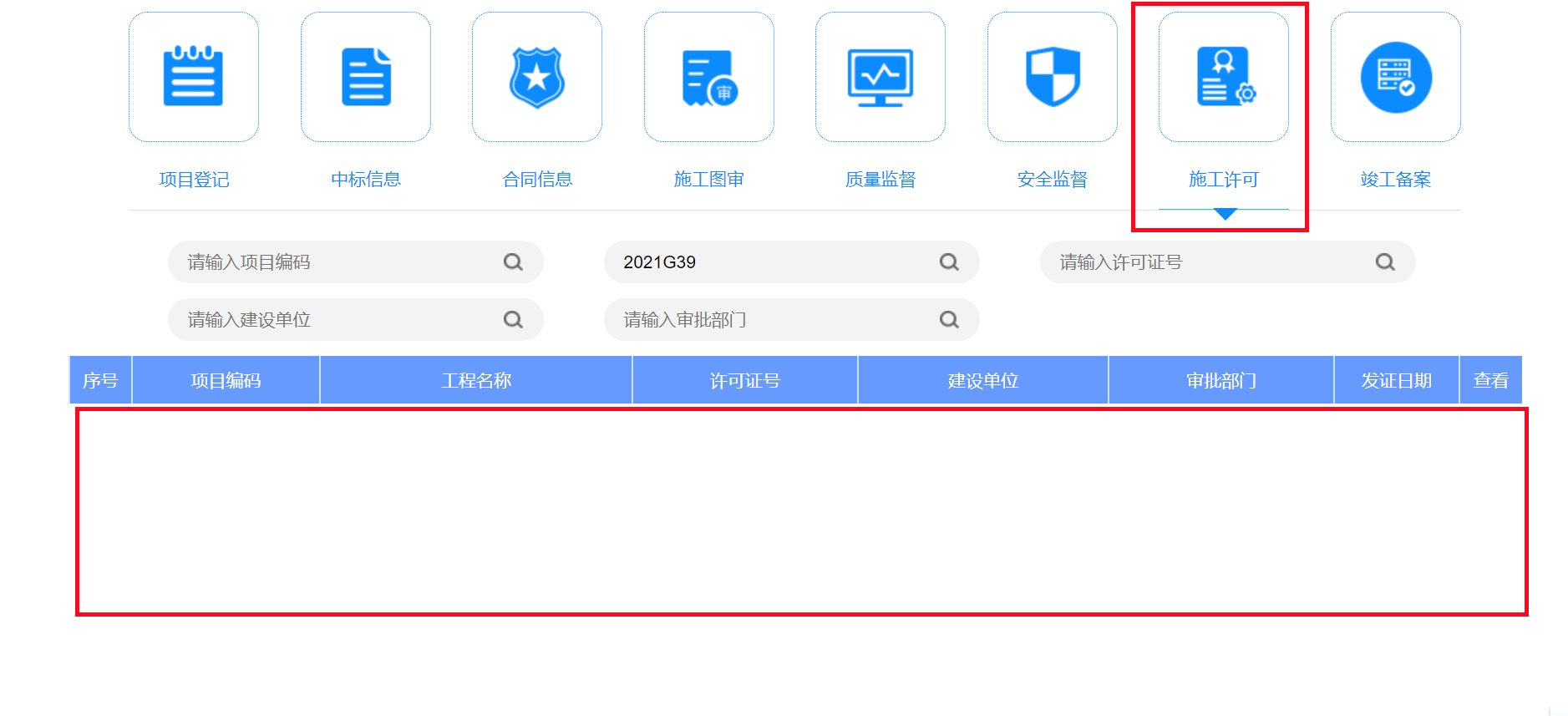
Task: Click the 质量监督 monitor icon
Action: click(x=880, y=77)
